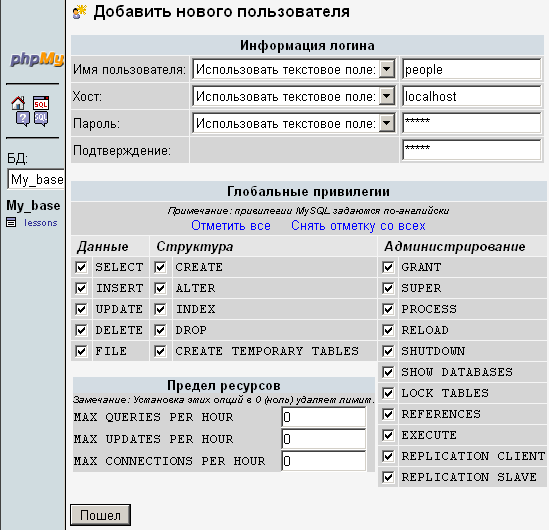
Task: Click the 'Информация логина' section header
Action: click(307, 46)
